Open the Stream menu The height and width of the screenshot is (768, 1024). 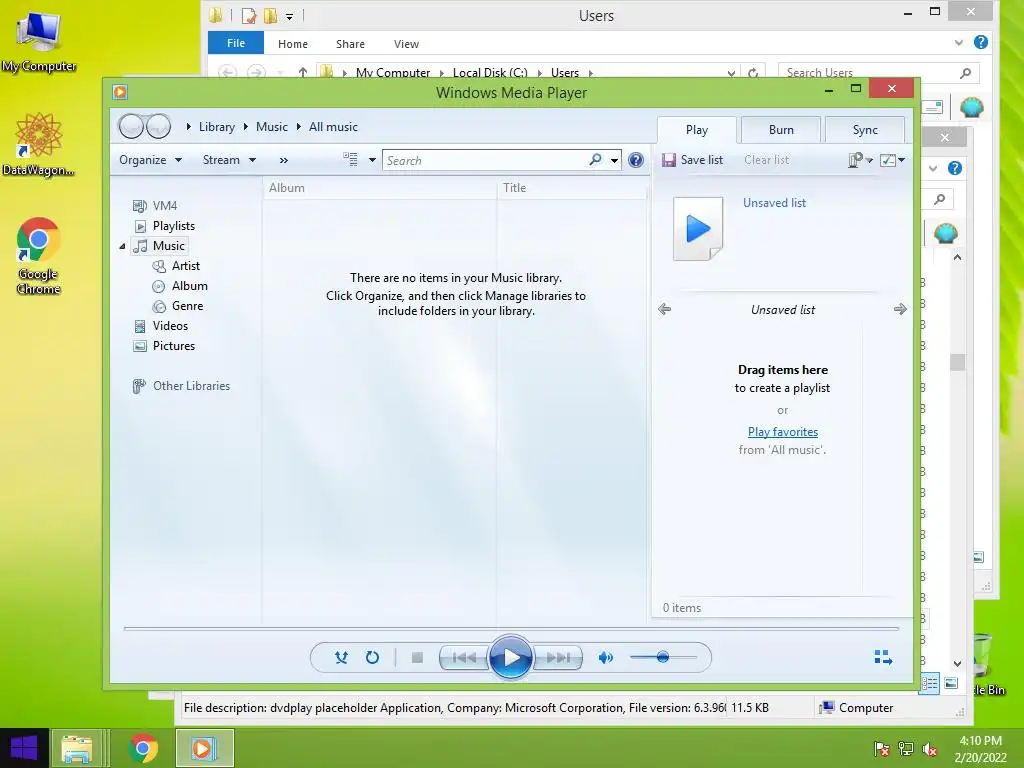pos(229,160)
